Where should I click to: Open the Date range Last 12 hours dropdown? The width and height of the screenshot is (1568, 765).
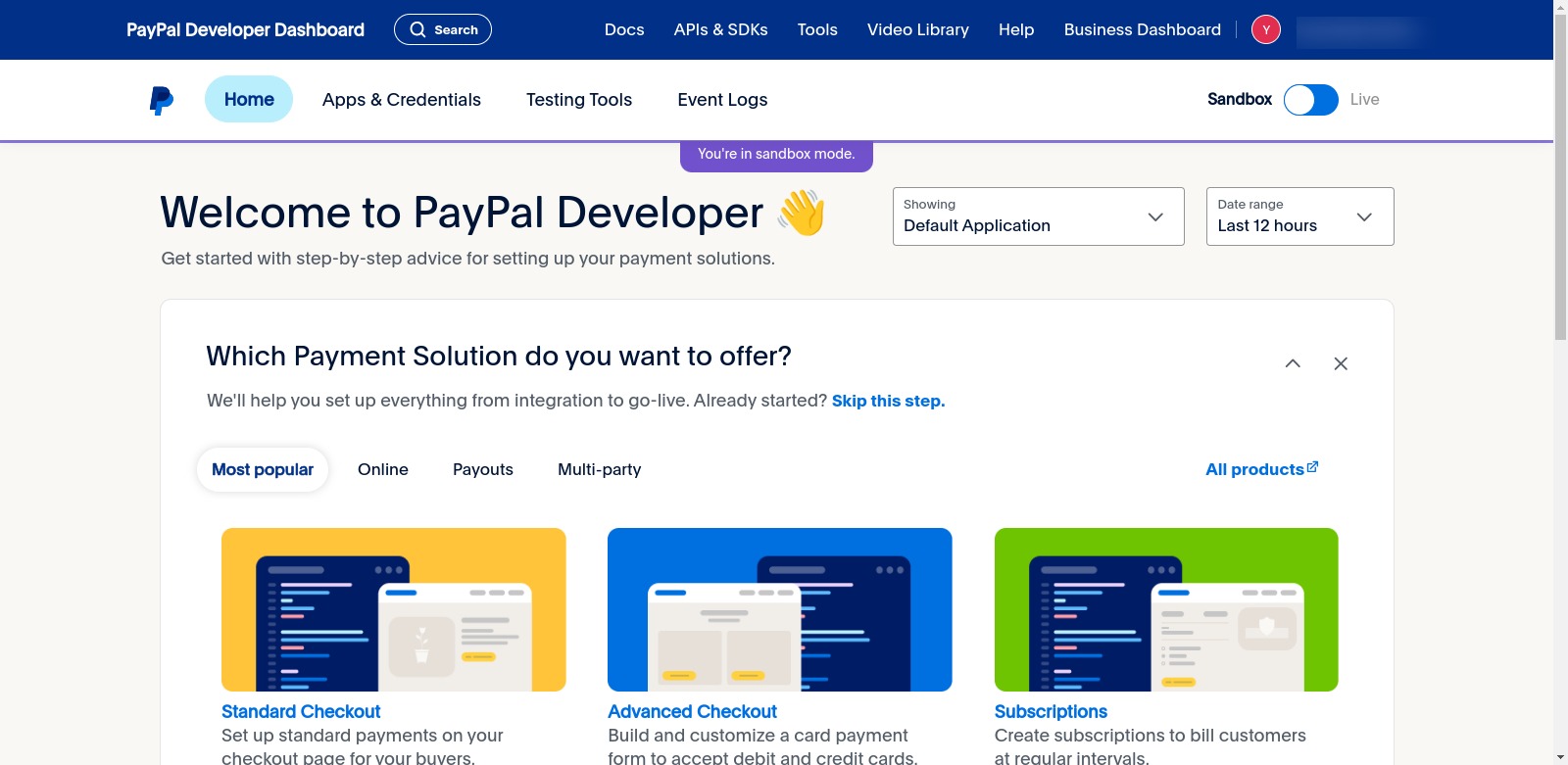(x=1299, y=216)
